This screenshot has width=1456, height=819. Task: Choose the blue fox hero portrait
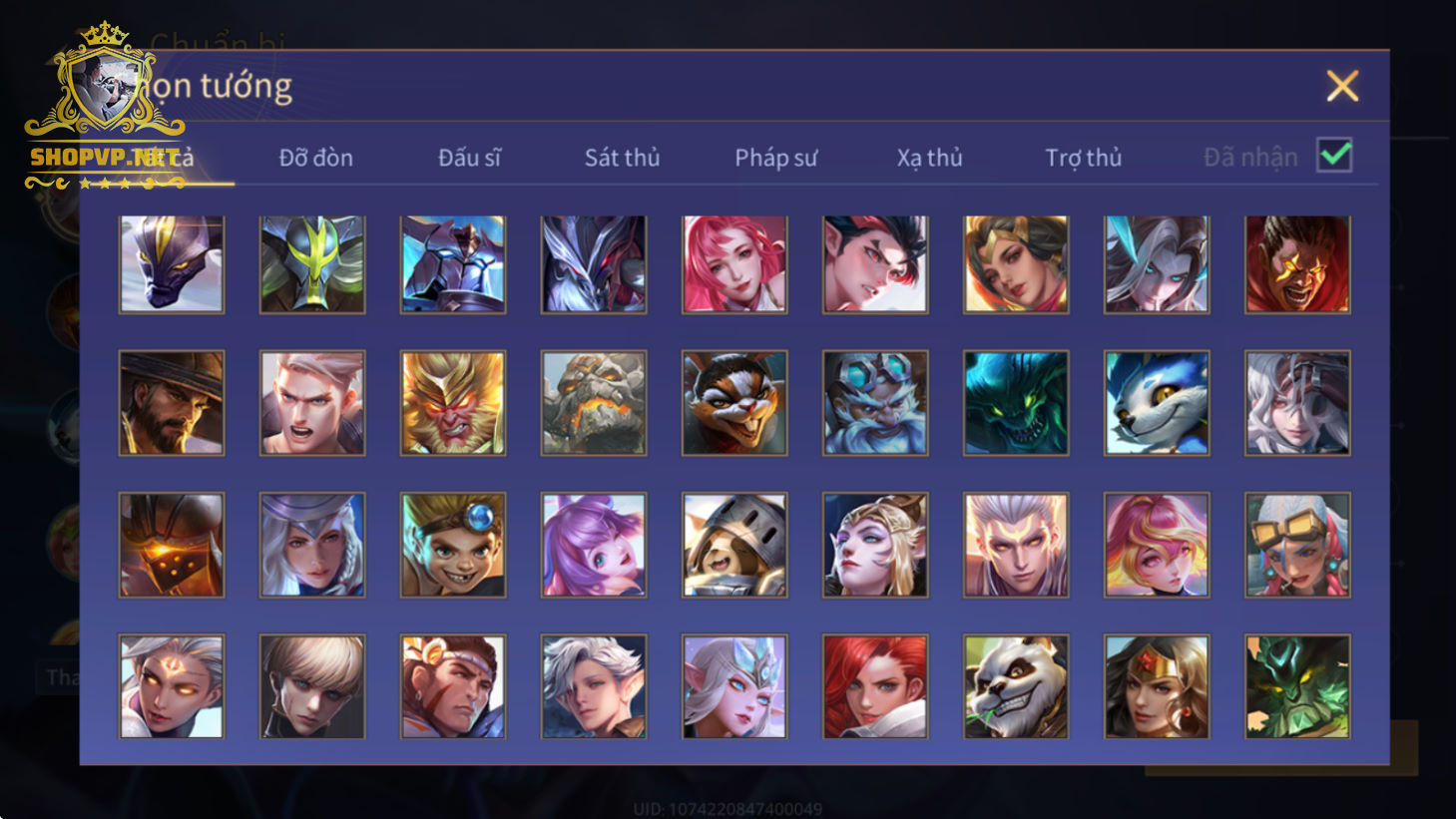pyautogui.click(x=1157, y=403)
